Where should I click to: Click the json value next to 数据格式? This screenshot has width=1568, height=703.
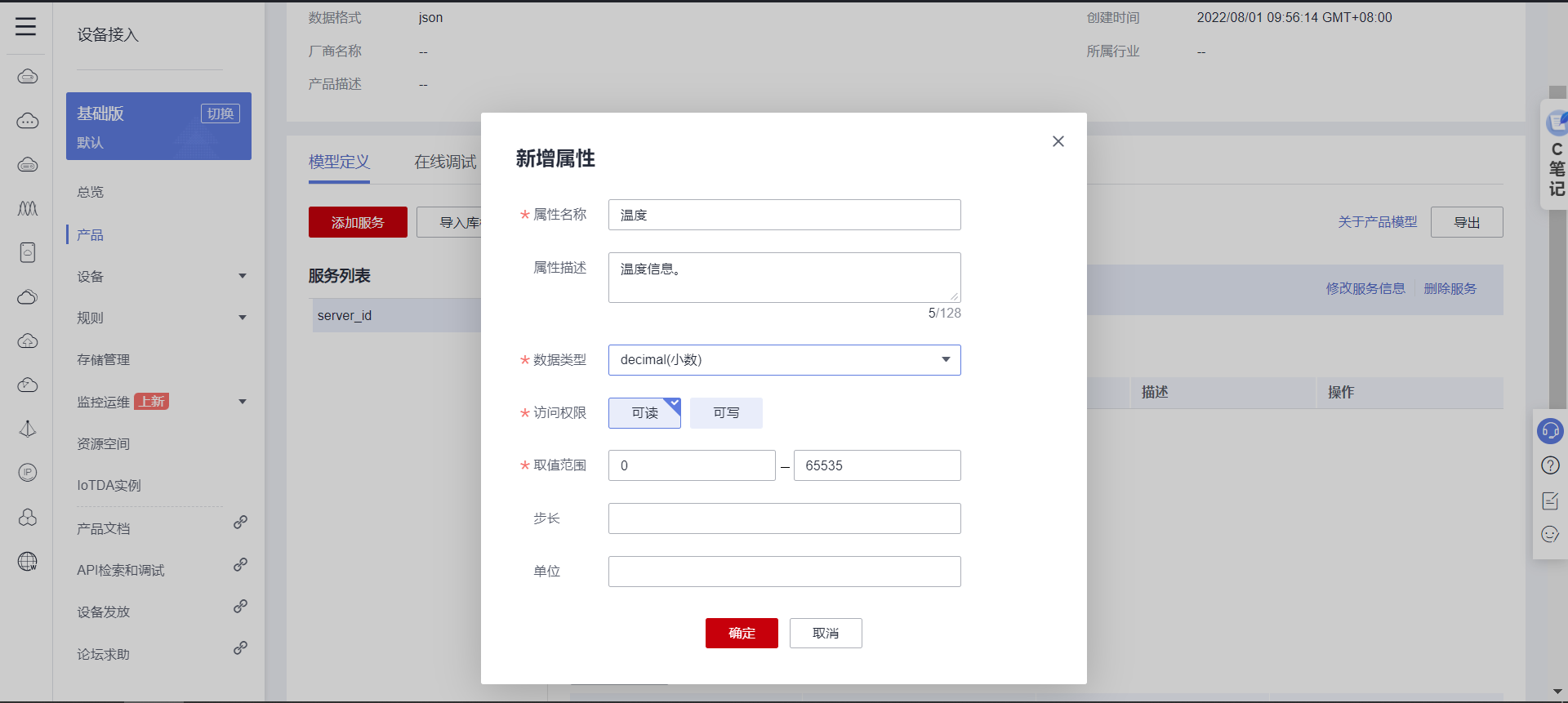click(x=430, y=17)
